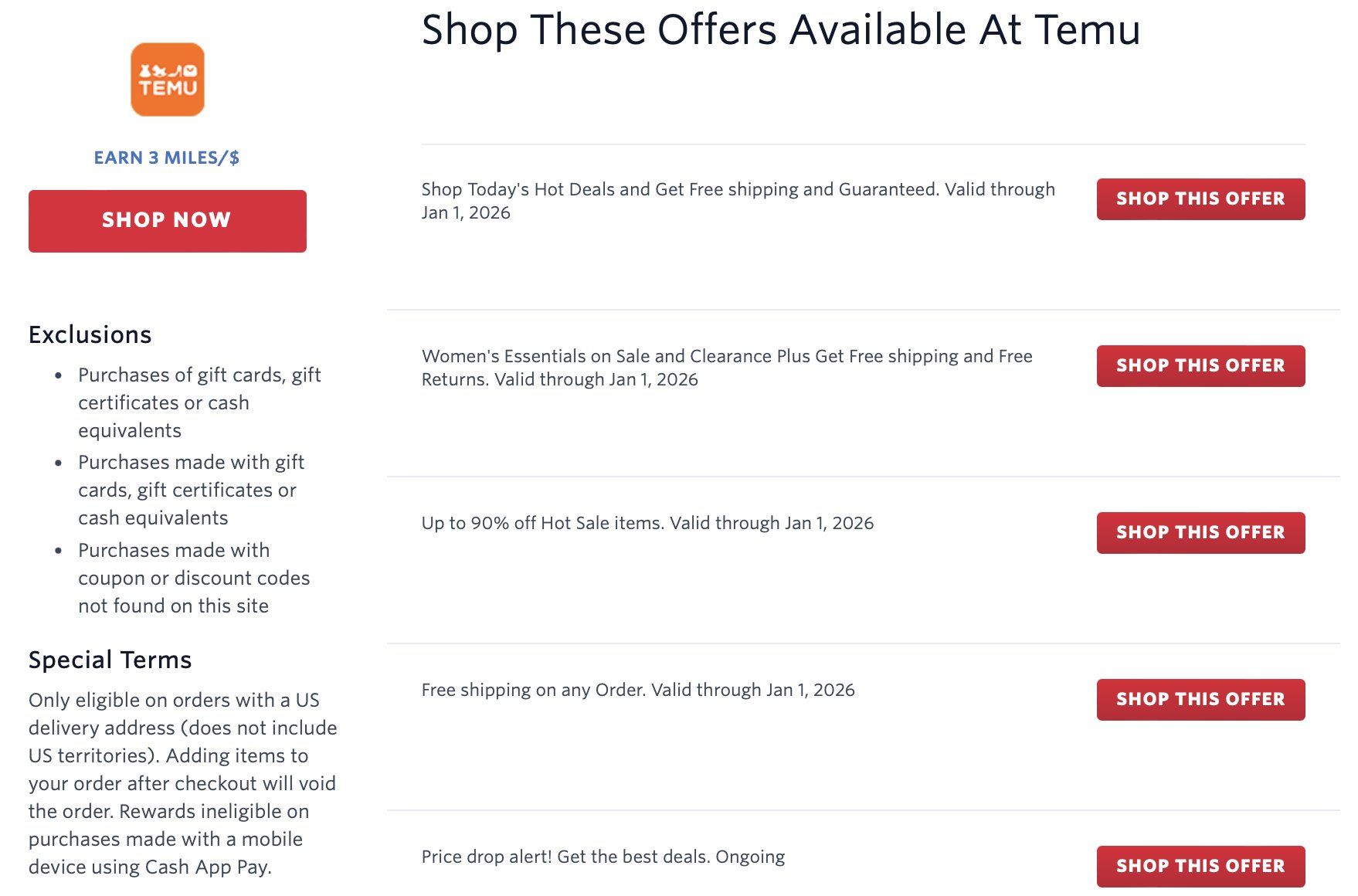Screen dimensions: 1358x896
Task: Shop the Price drop alert offer
Action: (1200, 867)
